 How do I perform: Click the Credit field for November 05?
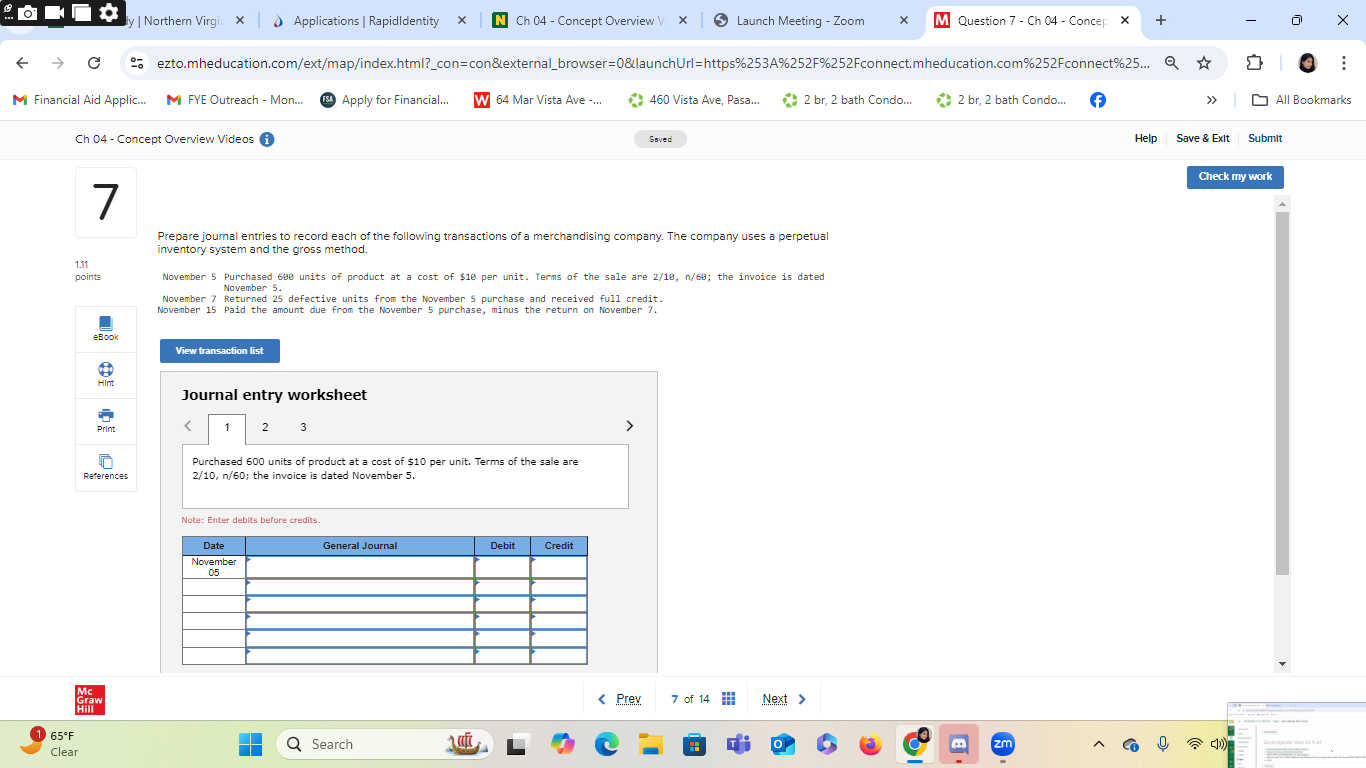(x=559, y=567)
